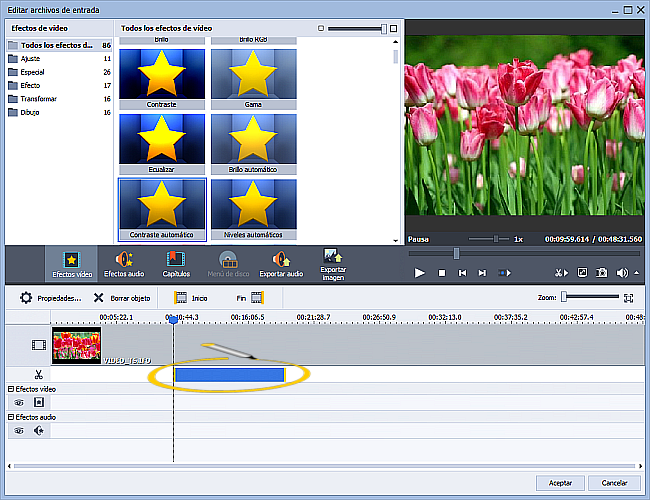This screenshot has width=650, height=500.
Task: Open the Efectos audio toolbar section
Action: pos(124,264)
